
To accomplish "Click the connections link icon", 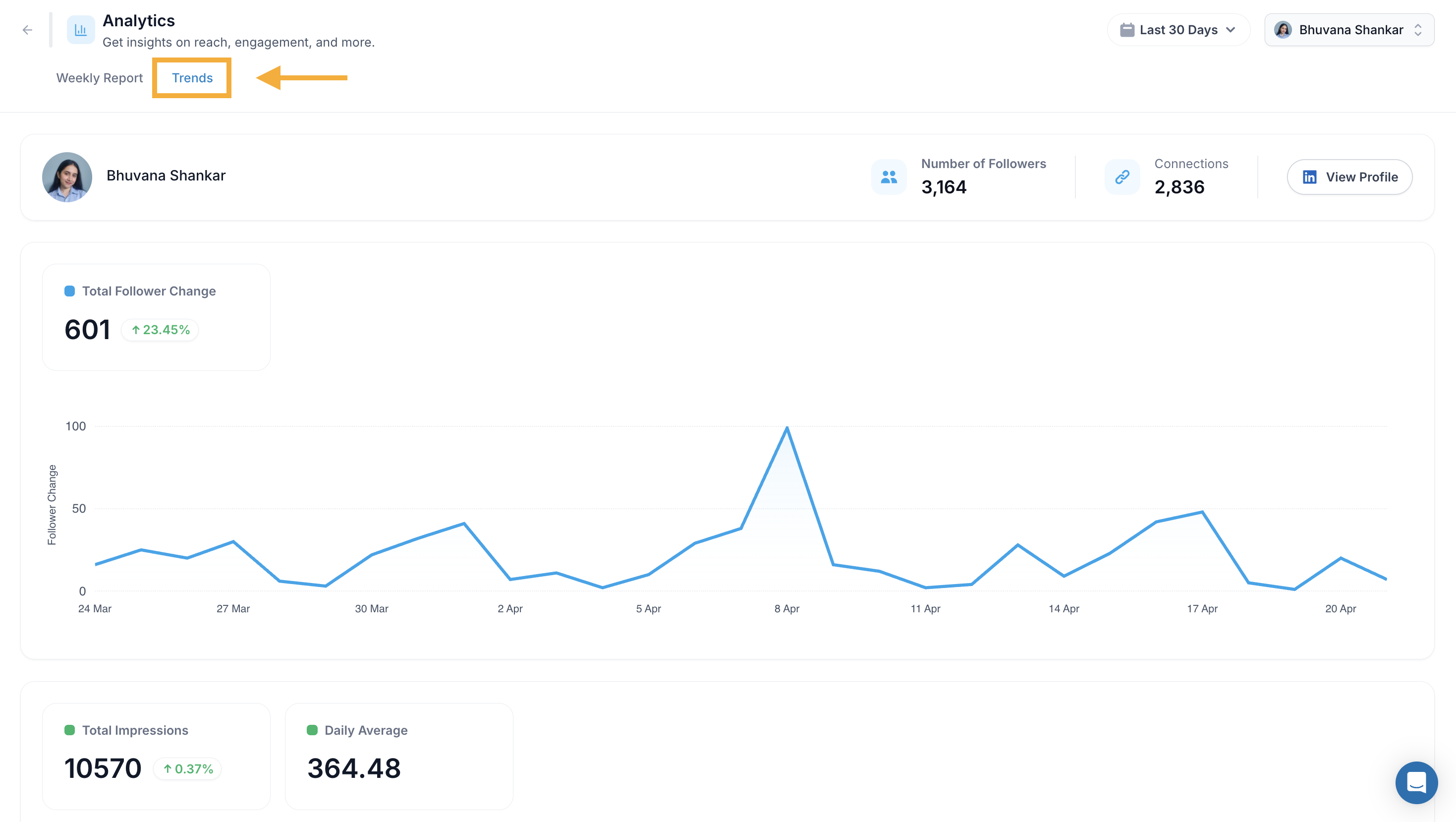I will [x=1122, y=177].
